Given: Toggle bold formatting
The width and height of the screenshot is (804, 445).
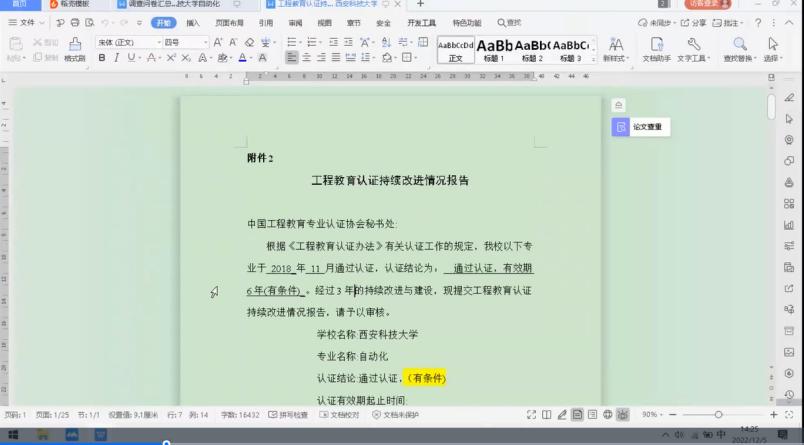Looking at the screenshot, I should [x=101, y=58].
